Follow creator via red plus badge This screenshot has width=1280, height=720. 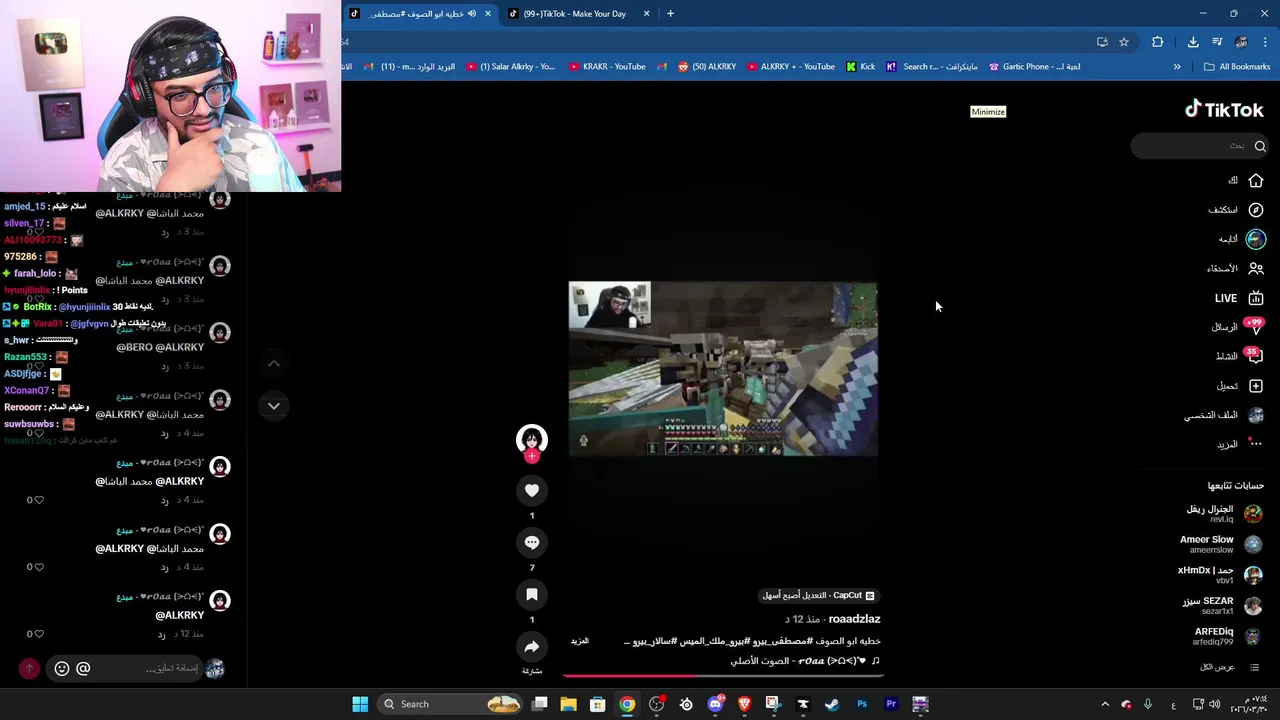(532, 456)
